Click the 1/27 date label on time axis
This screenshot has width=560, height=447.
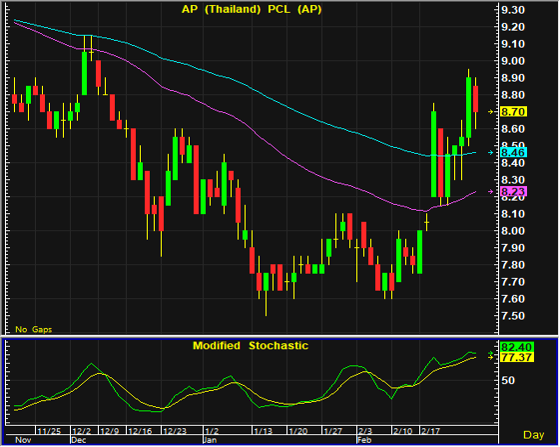click(x=333, y=431)
